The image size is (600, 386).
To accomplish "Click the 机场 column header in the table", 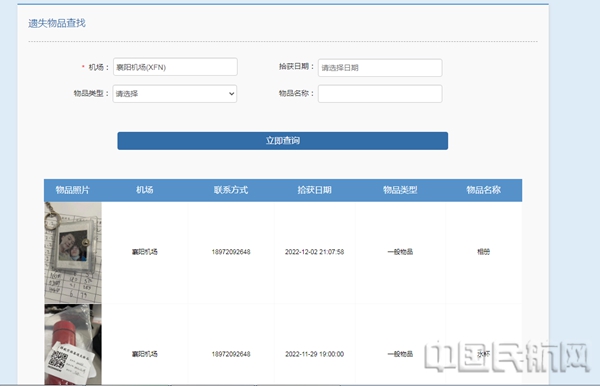I will click(145, 190).
